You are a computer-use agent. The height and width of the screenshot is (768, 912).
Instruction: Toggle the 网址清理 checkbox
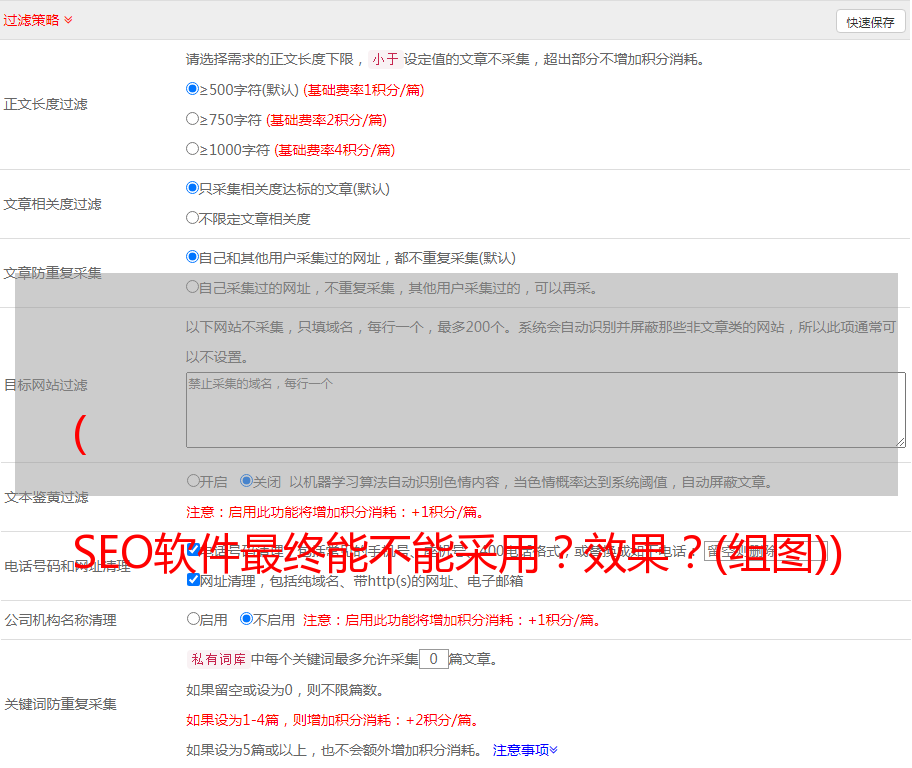pyautogui.click(x=194, y=579)
